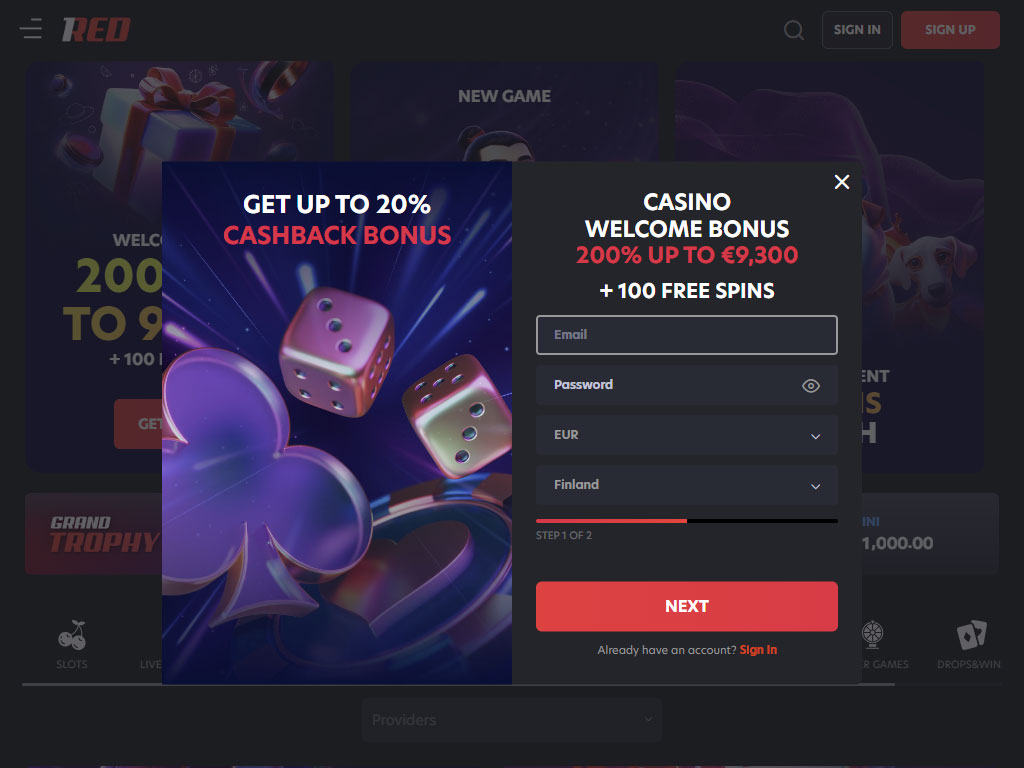1024x768 pixels.
Task: Select the Slots cherry icon
Action: [72, 635]
